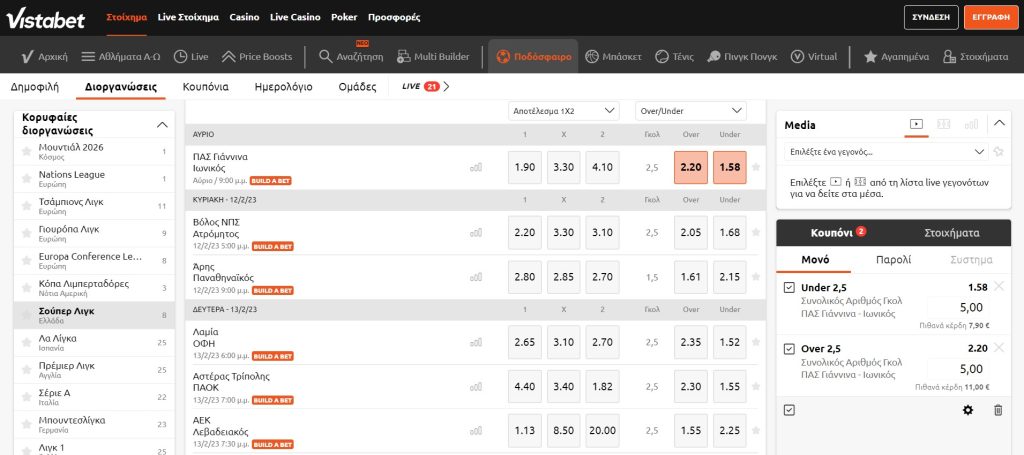Star Μουντιάλ 2026 as favorite
Viewport: 1024px width, 455px height.
point(27,151)
